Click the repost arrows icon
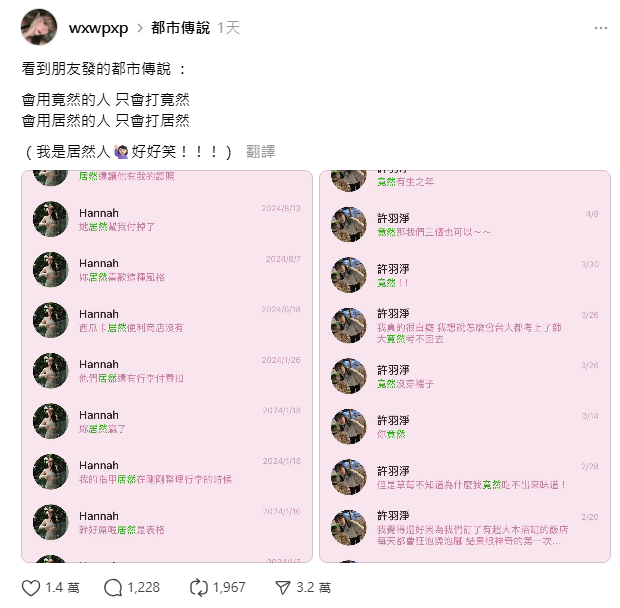Screen dimensions: 620x608 click(x=198, y=588)
